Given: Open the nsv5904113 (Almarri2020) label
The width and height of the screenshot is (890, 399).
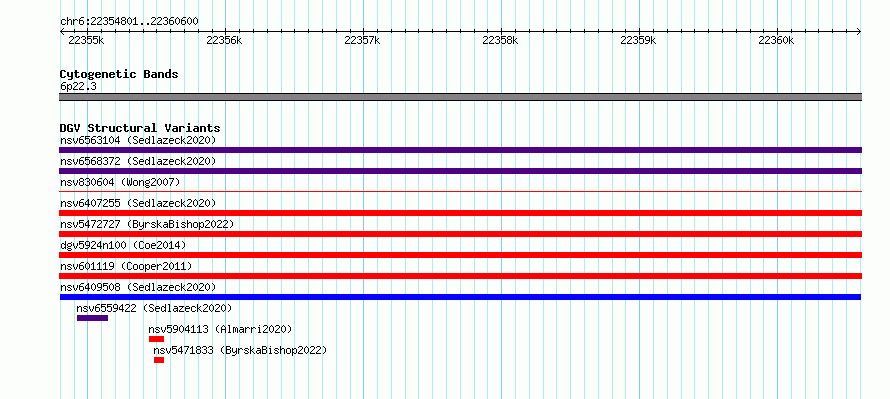Looking at the screenshot, I should (220, 329).
